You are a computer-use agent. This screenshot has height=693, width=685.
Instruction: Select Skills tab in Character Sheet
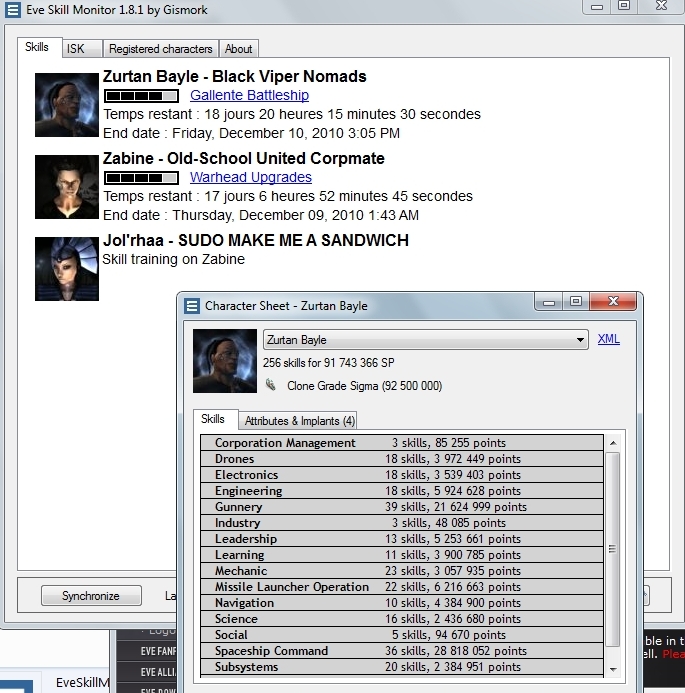point(216,419)
